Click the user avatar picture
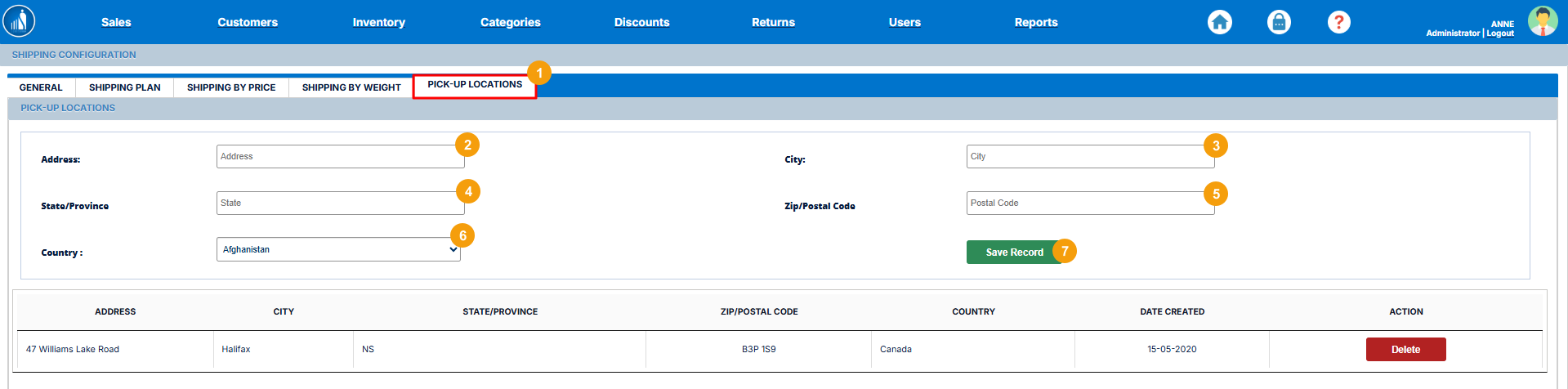This screenshot has width=1568, height=389. [1542, 22]
